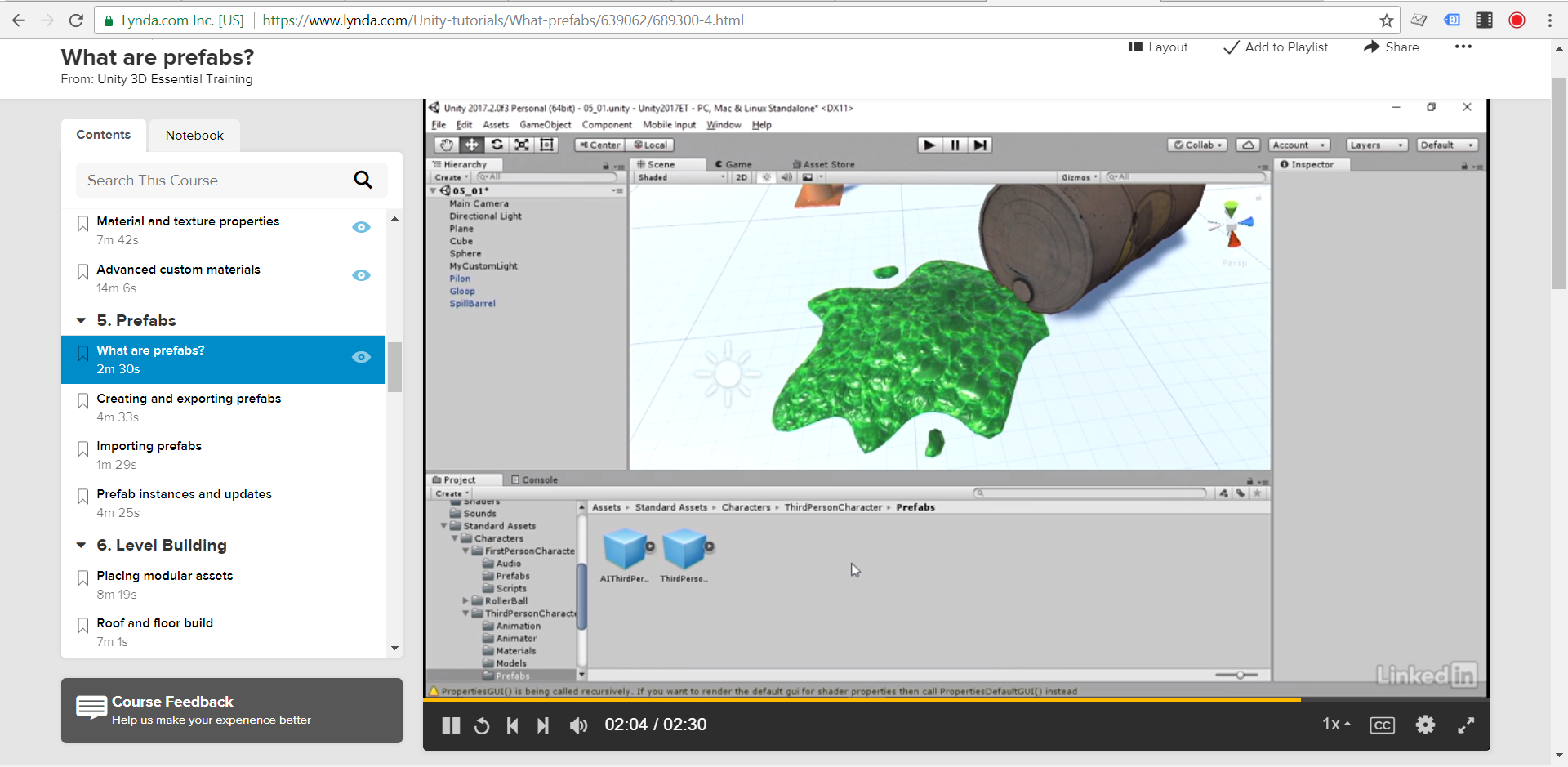The image size is (1568, 767).
Task: Open the Course Feedback panel
Action: point(232,711)
